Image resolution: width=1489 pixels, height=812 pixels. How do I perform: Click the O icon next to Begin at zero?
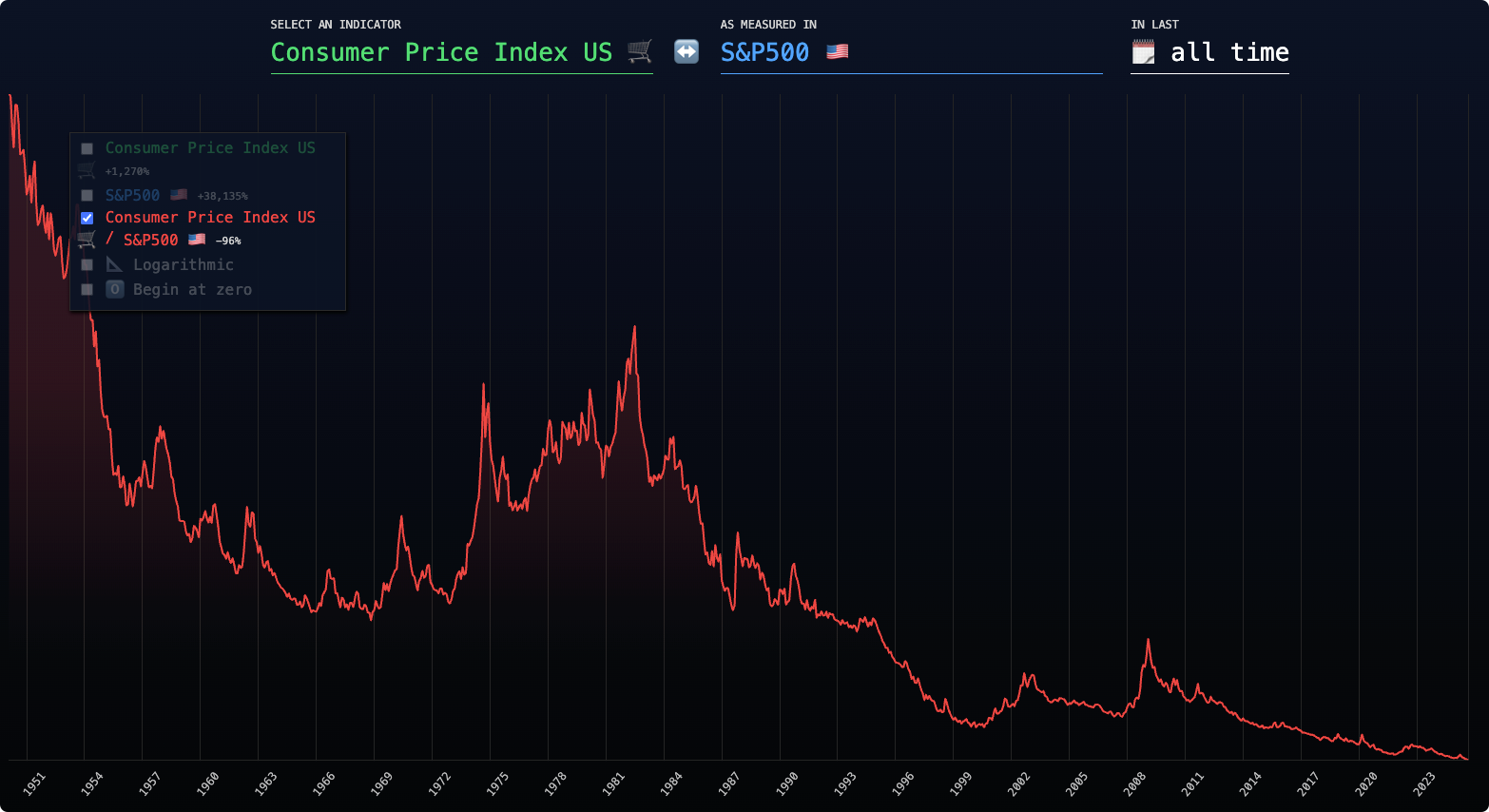tap(114, 289)
